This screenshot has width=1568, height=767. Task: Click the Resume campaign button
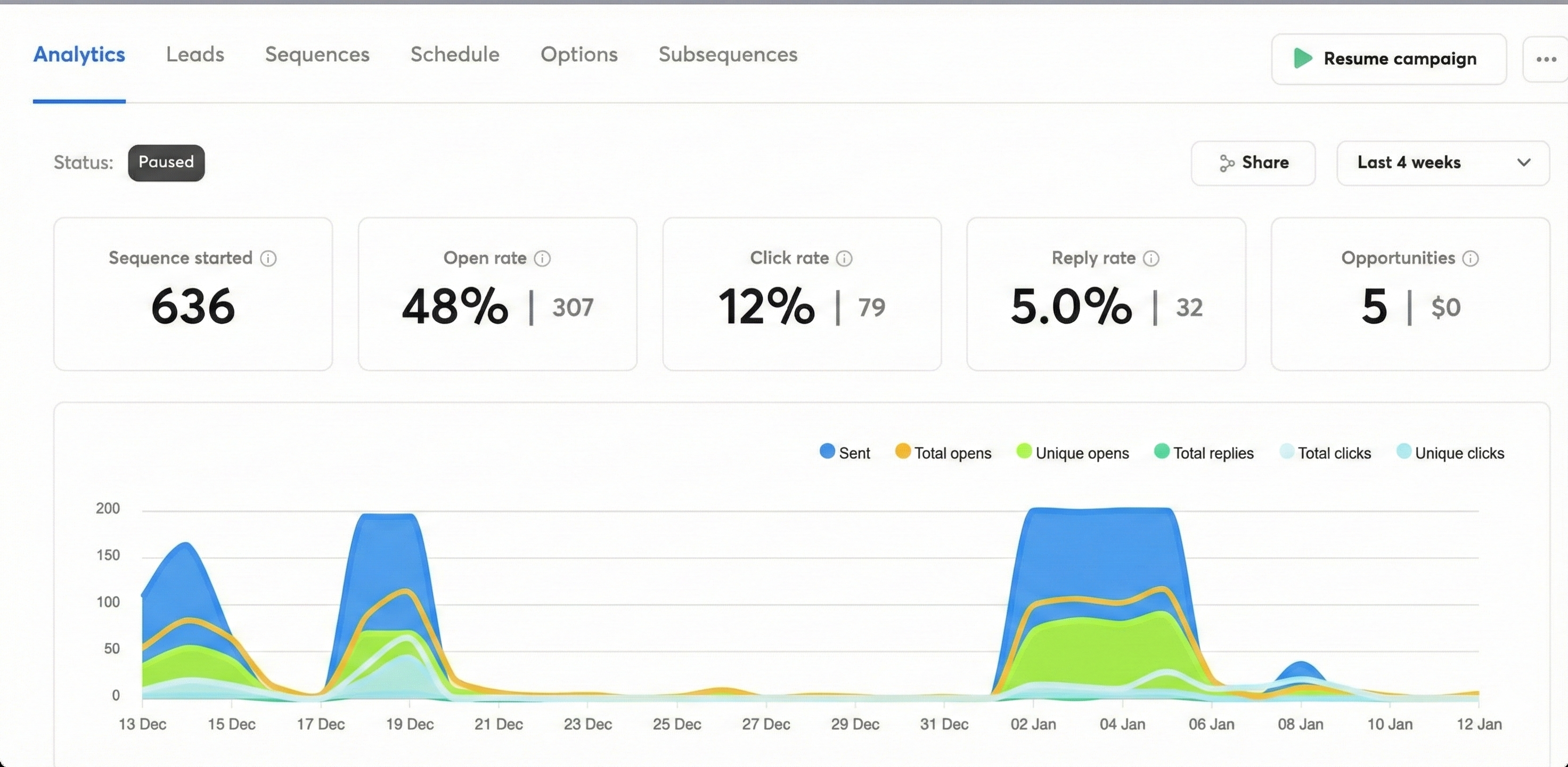[1389, 59]
